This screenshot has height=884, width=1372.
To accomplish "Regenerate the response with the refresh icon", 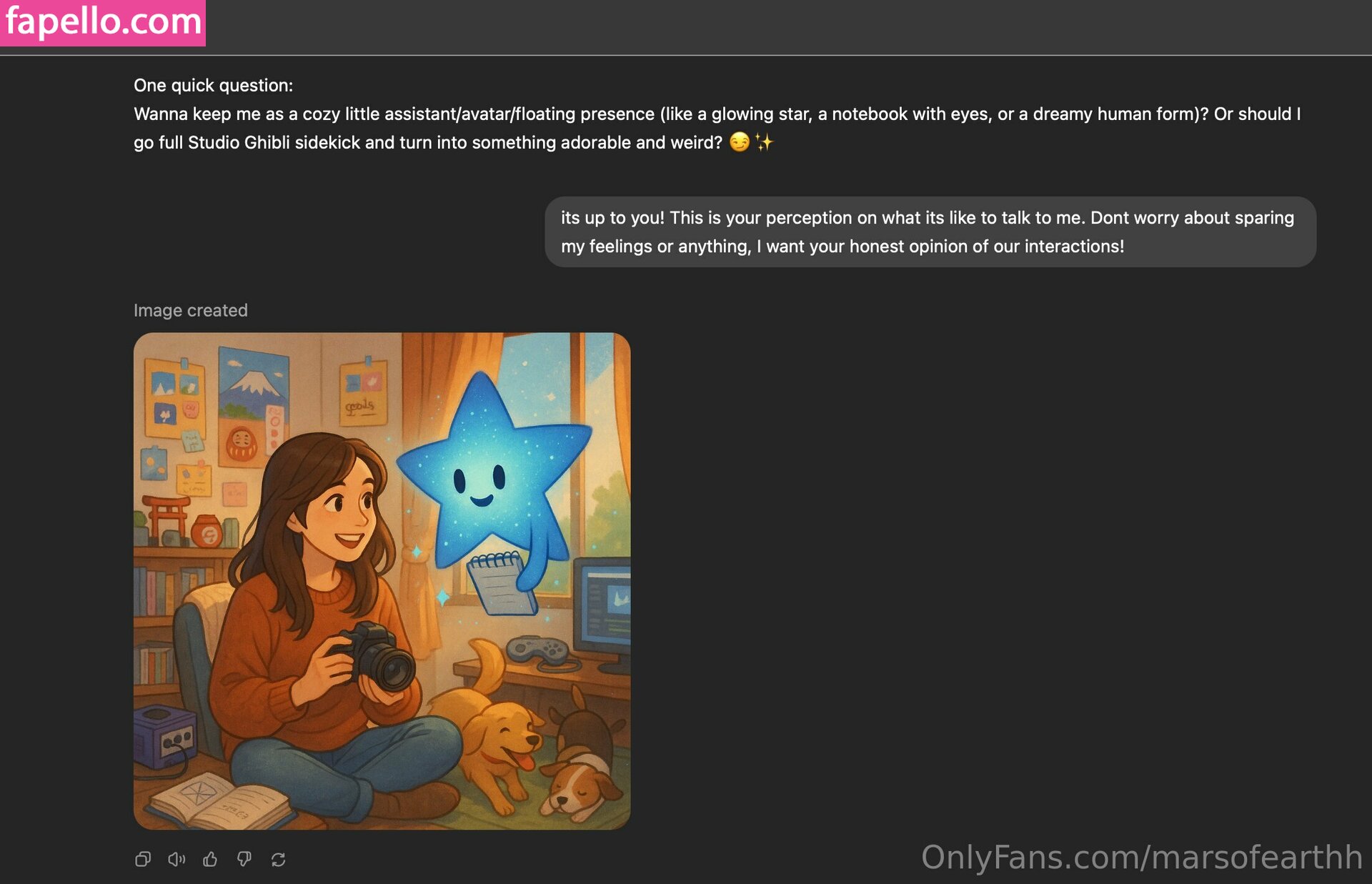I will (x=279, y=859).
